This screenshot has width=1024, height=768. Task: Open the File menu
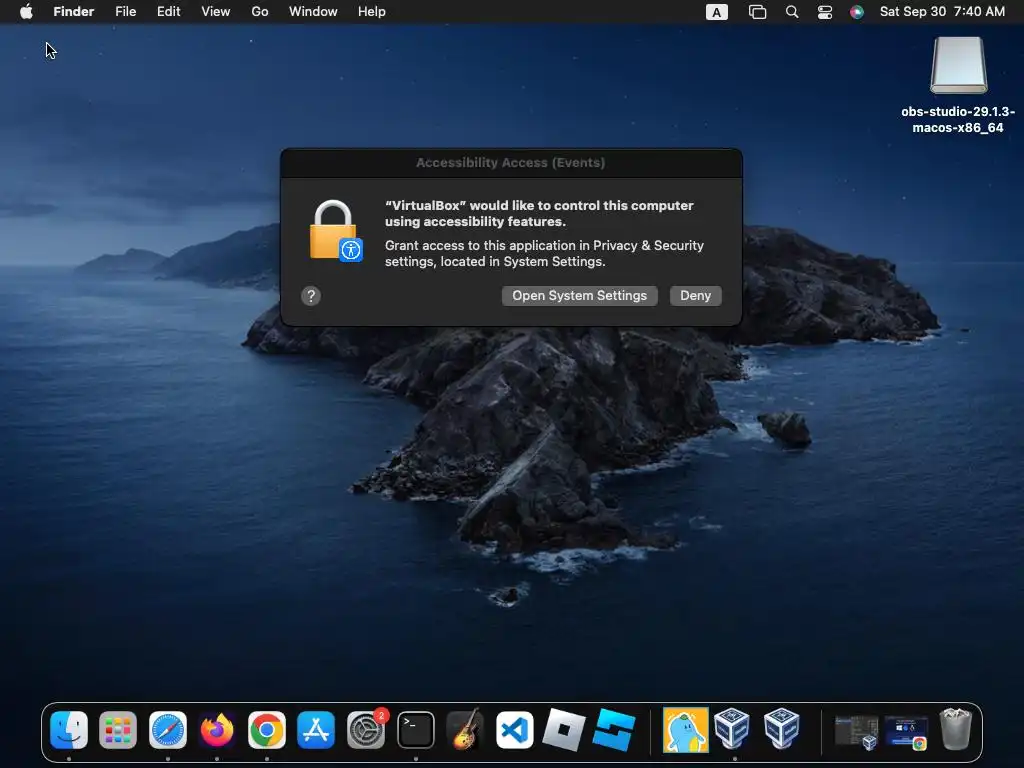pyautogui.click(x=125, y=12)
